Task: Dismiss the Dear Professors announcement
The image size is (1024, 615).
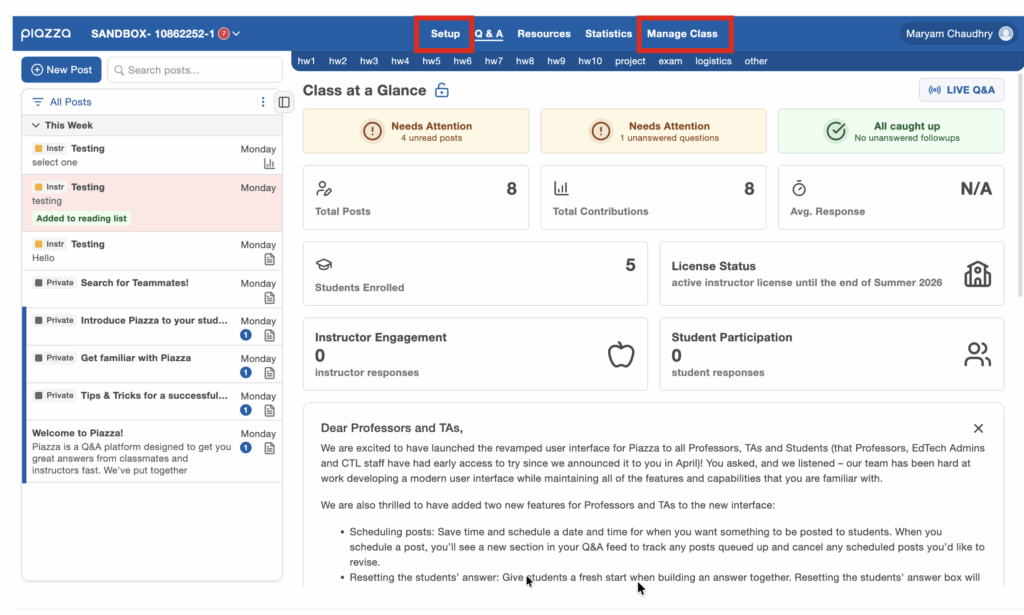Action: click(978, 428)
